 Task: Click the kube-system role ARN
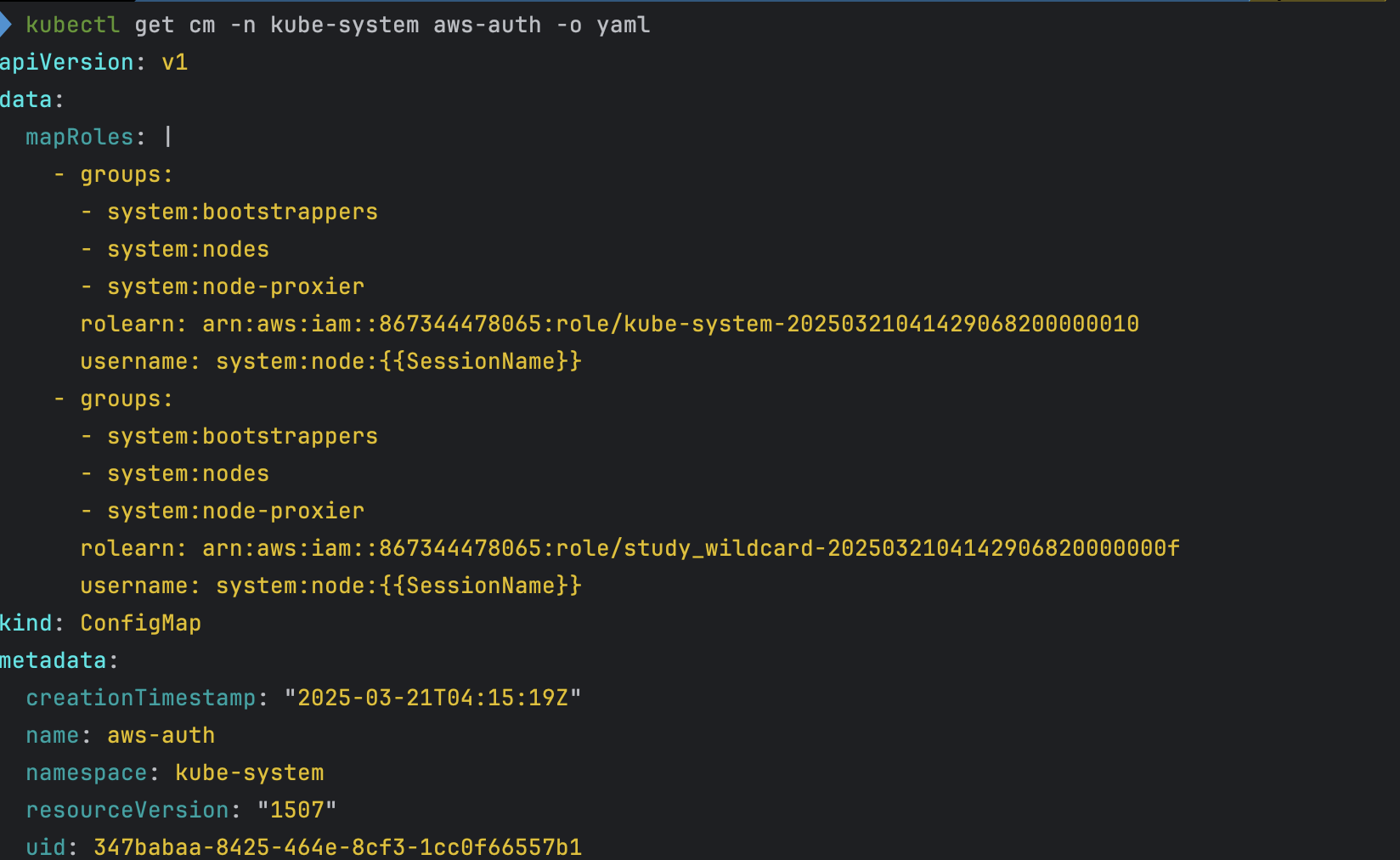click(x=670, y=324)
